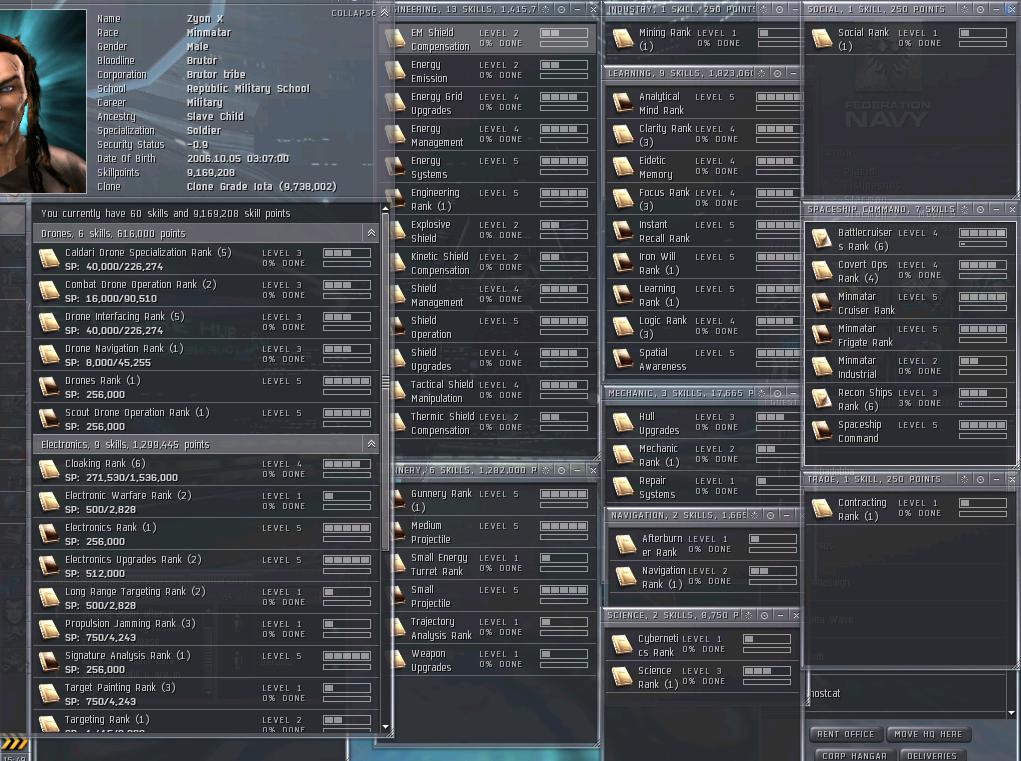Collapse the Electronics skill group

tap(371, 444)
